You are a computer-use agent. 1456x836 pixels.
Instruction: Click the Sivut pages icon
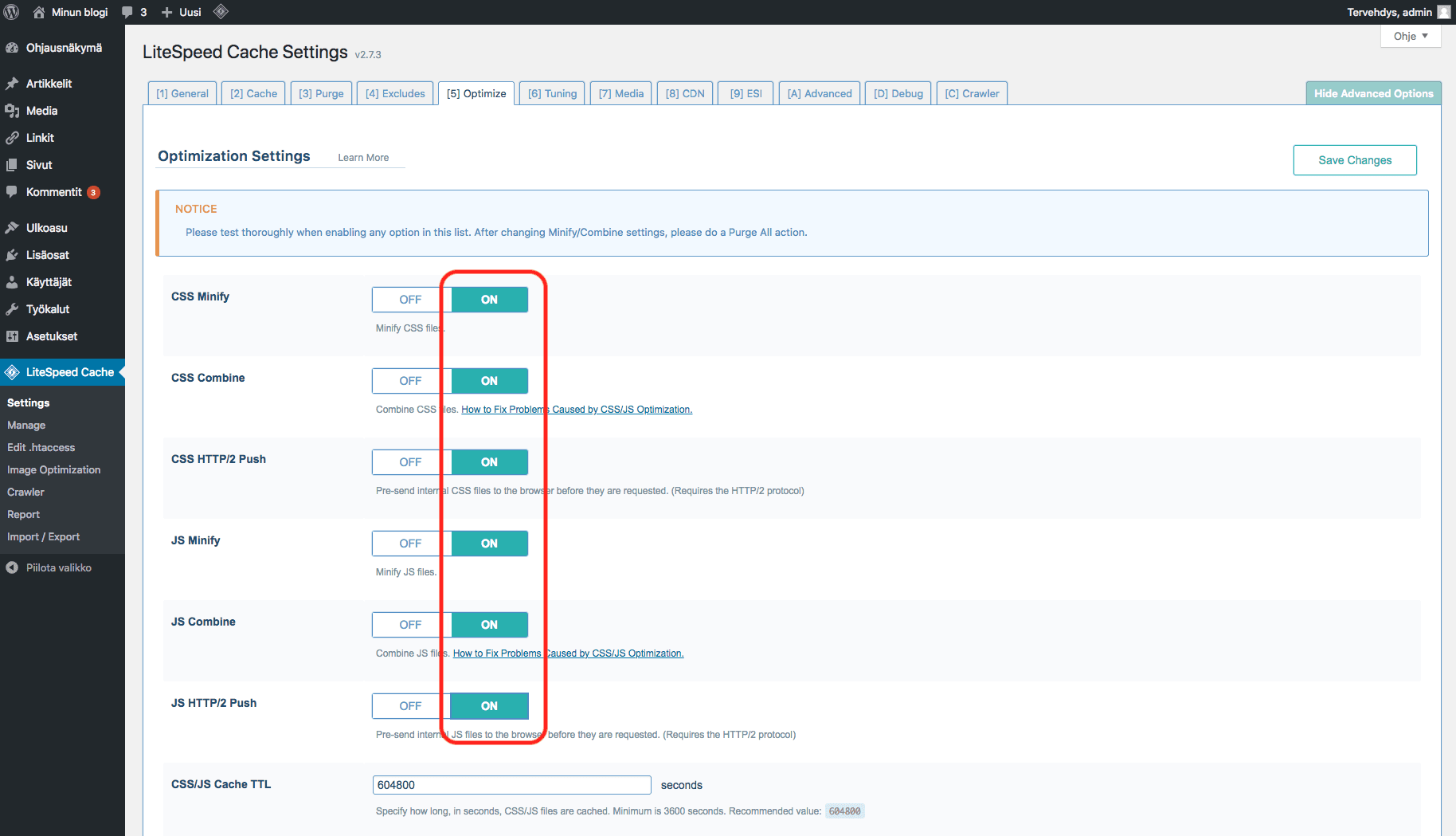12,165
